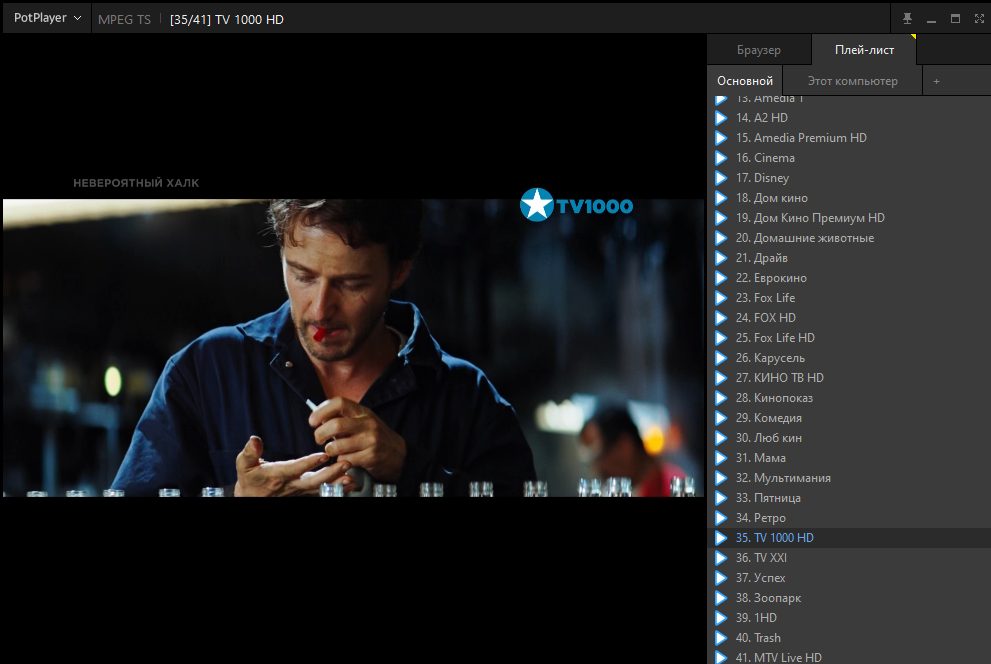991x664 pixels.
Task: Click the play icon beside A2 HD
Action: tap(720, 118)
